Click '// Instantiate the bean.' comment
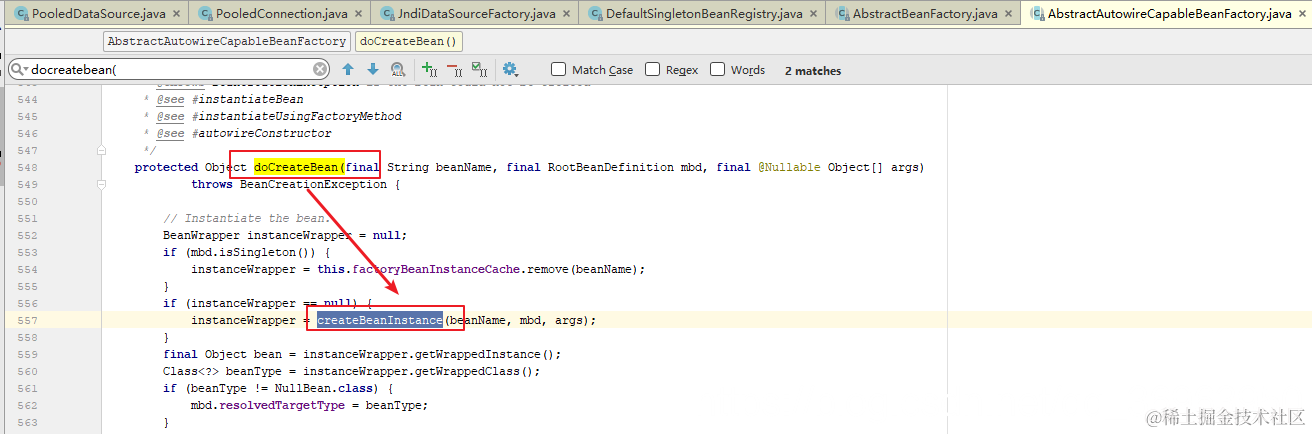The width and height of the screenshot is (1312, 434). [x=247, y=218]
